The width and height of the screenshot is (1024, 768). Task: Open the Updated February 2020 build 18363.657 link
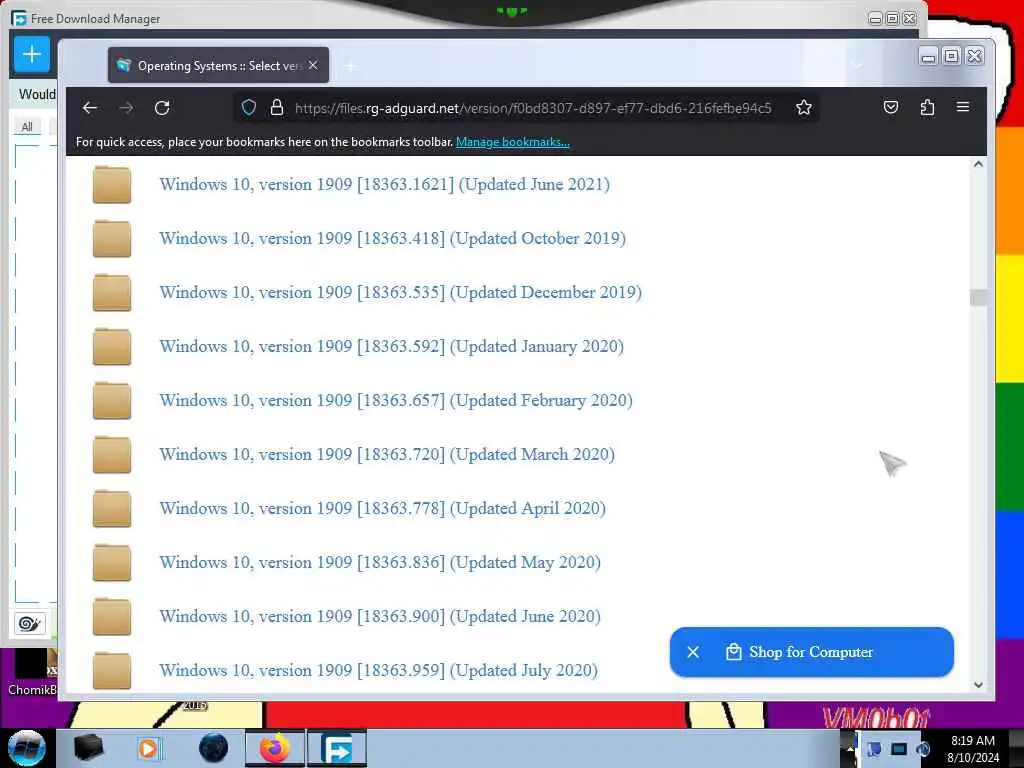point(396,400)
